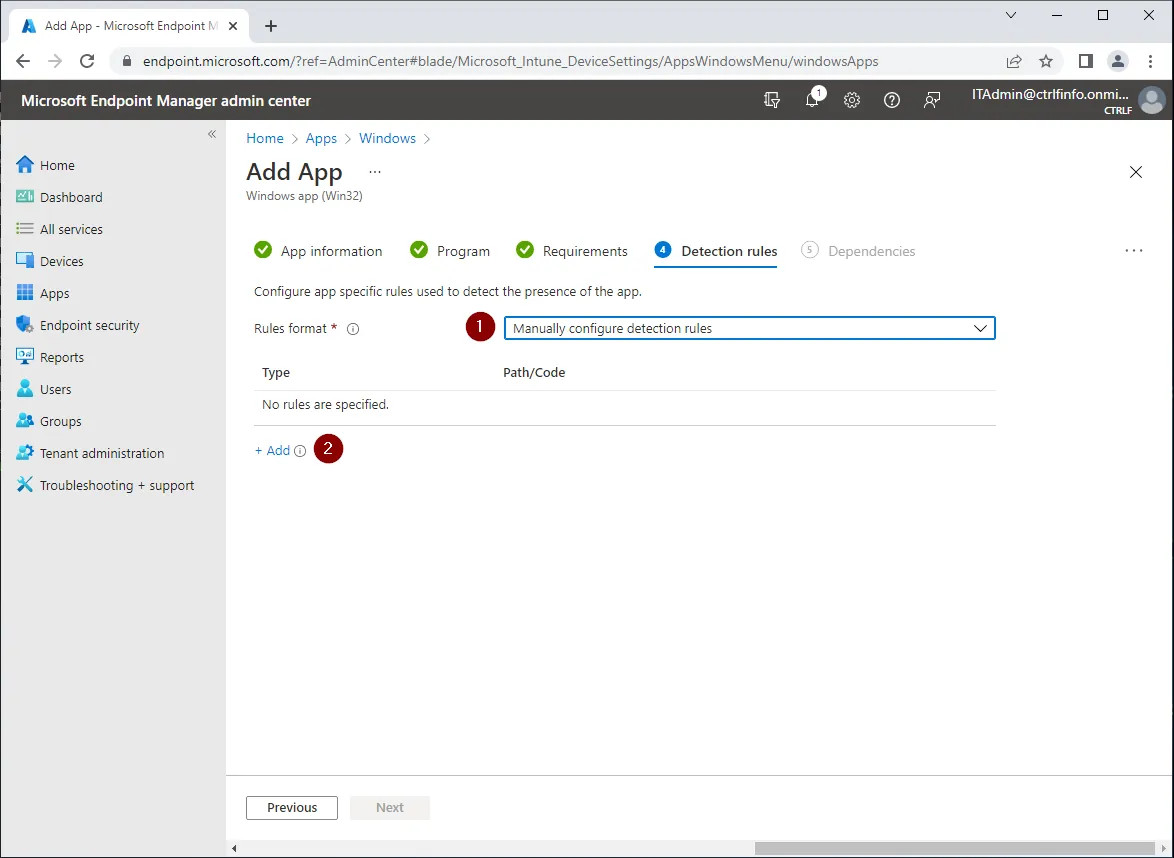Open Apps in the left menu

coord(43,293)
